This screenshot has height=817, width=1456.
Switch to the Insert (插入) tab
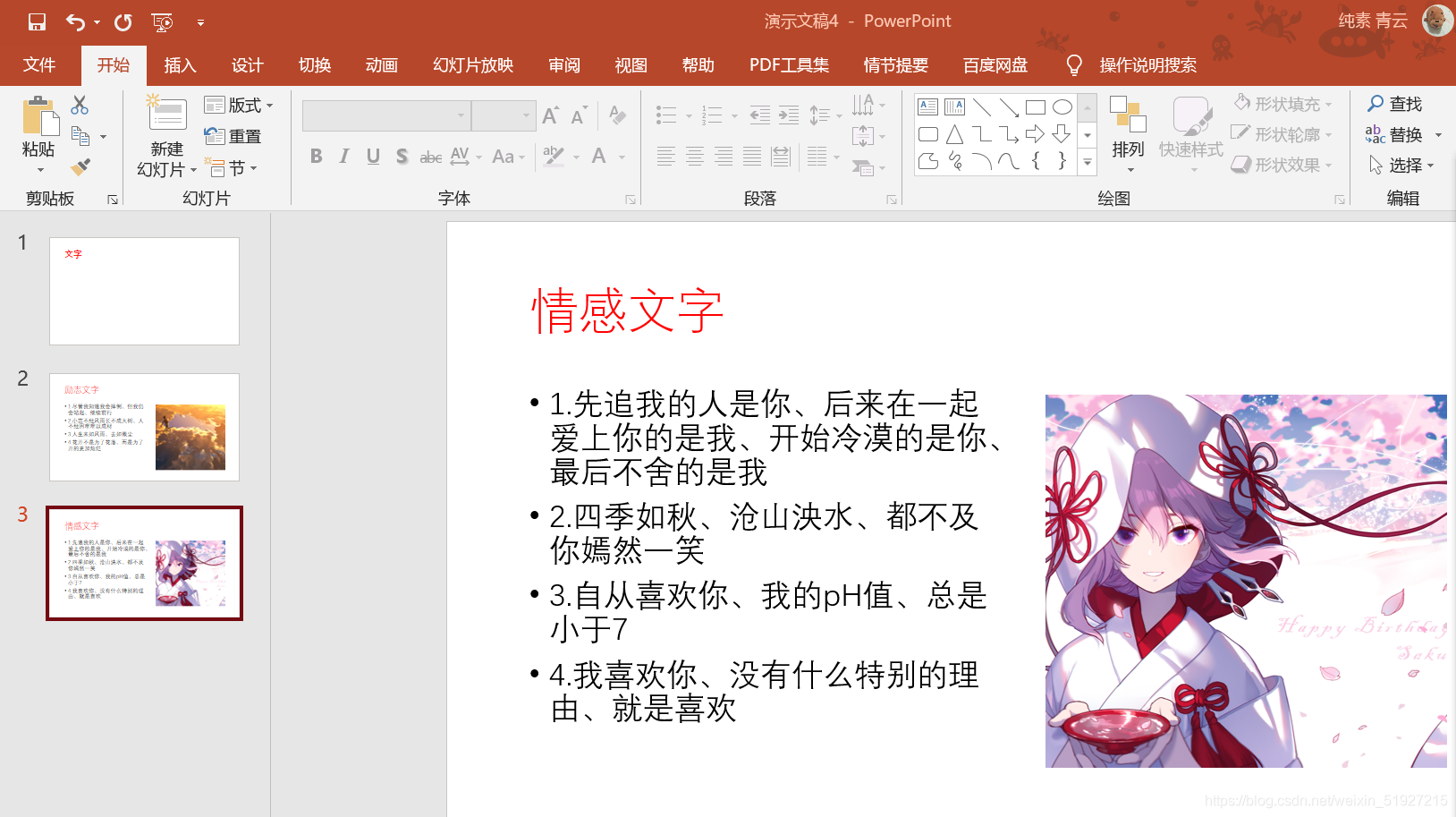coord(180,65)
